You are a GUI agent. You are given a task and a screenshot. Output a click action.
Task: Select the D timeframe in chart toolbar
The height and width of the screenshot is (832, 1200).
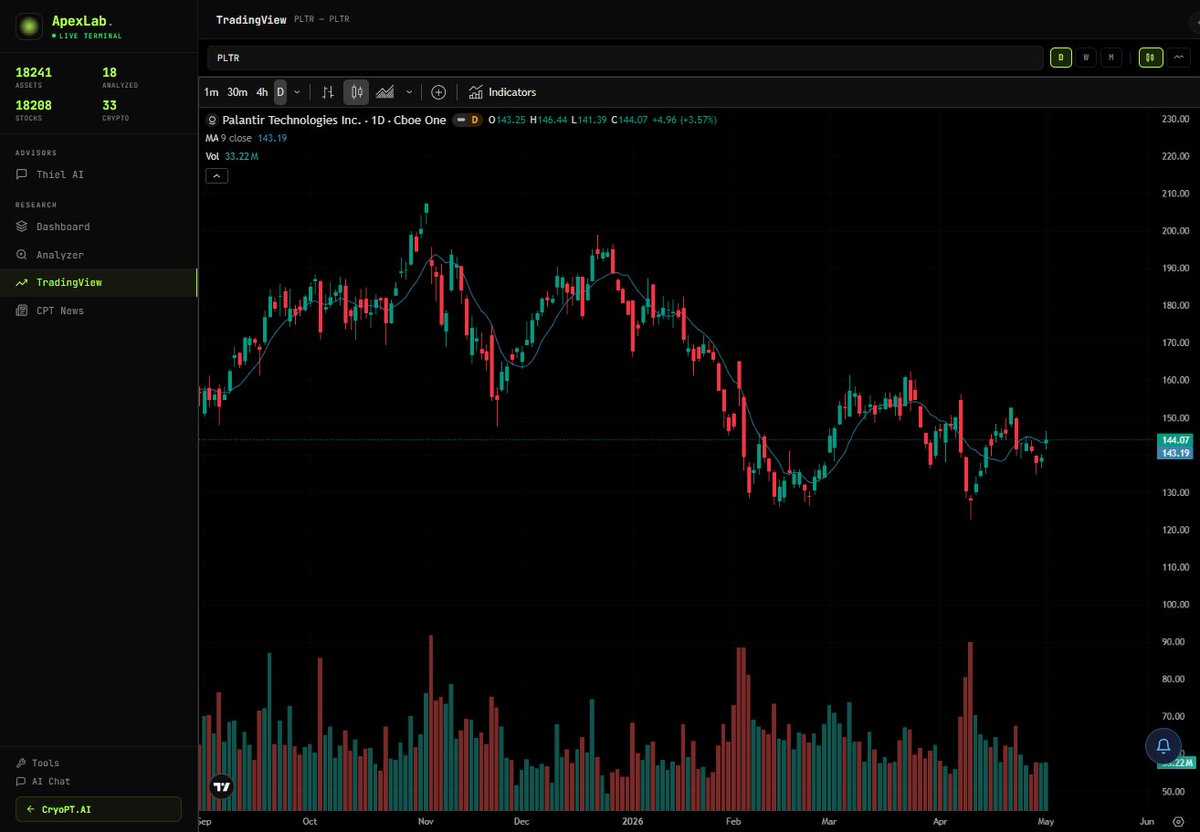point(280,92)
